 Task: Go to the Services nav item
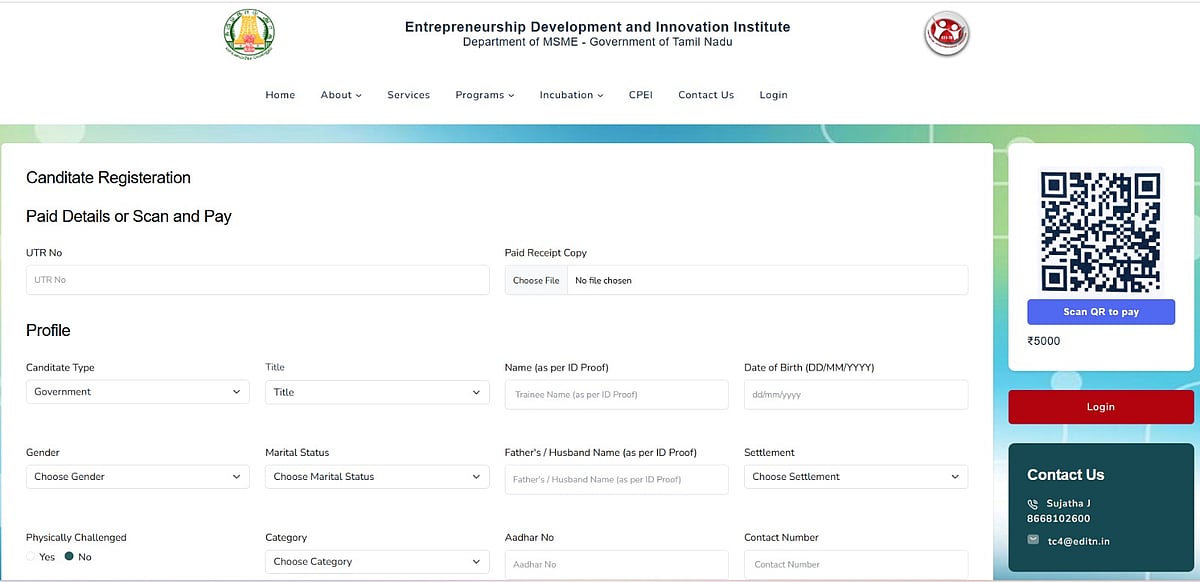point(408,95)
